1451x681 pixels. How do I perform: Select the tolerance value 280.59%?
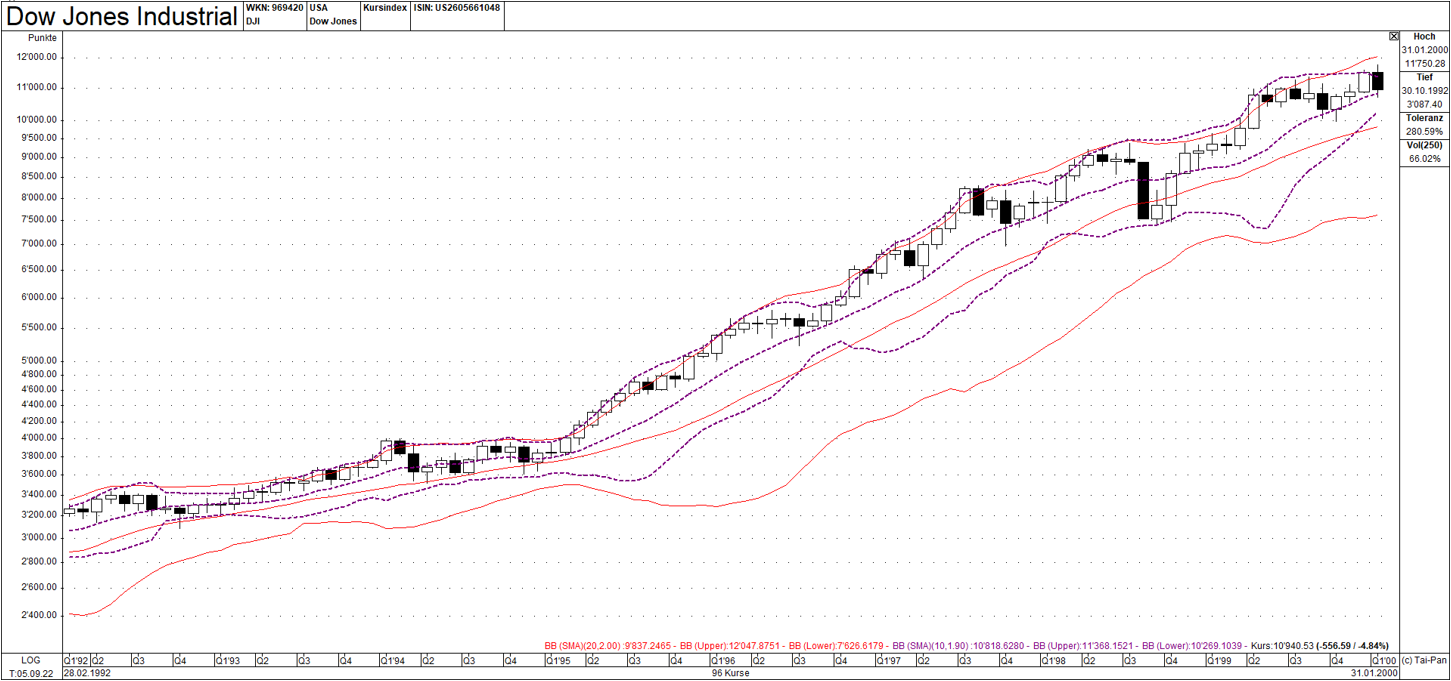coord(1425,131)
